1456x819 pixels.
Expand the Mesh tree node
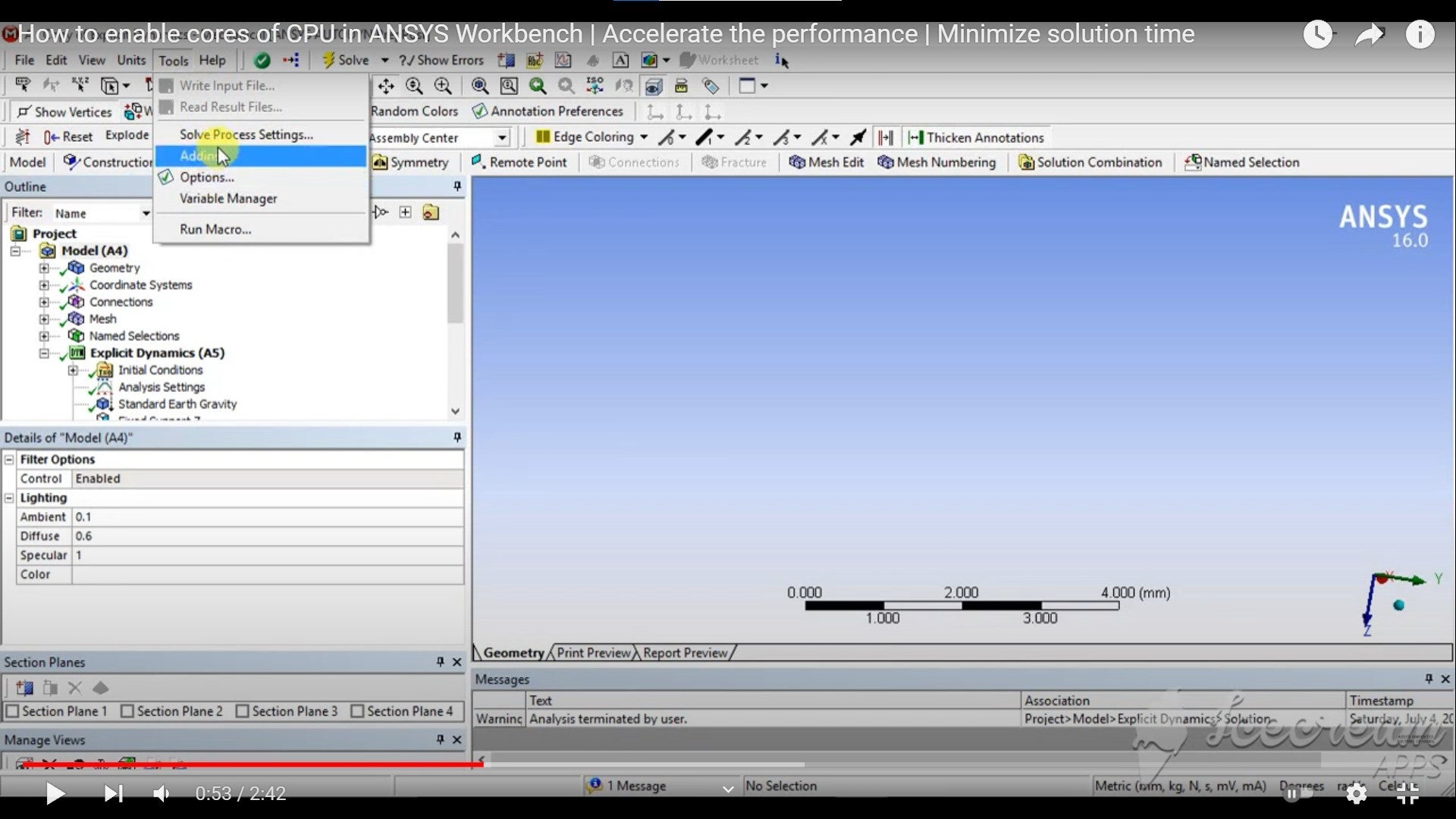tap(44, 319)
